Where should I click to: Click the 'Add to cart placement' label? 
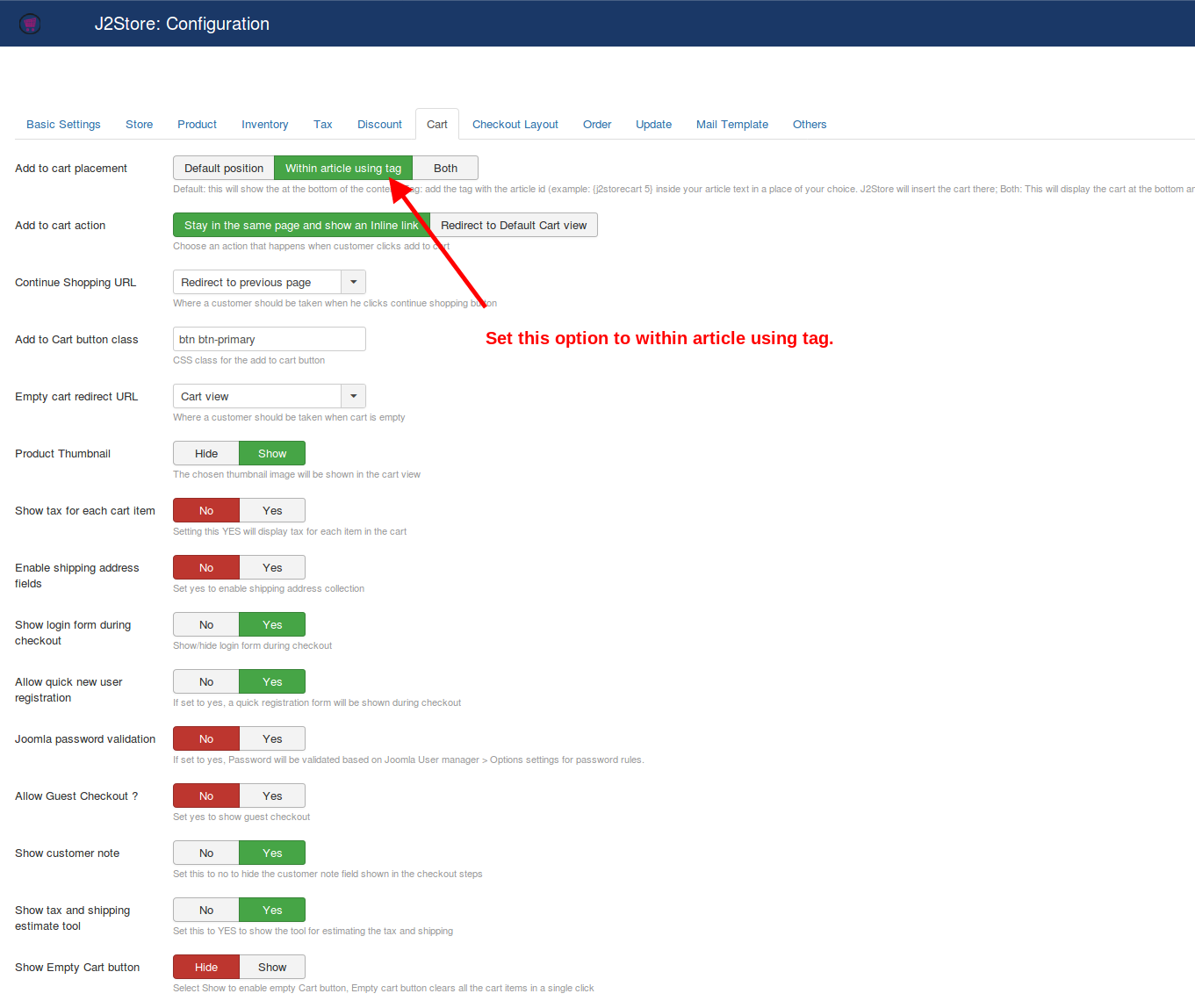71,169
